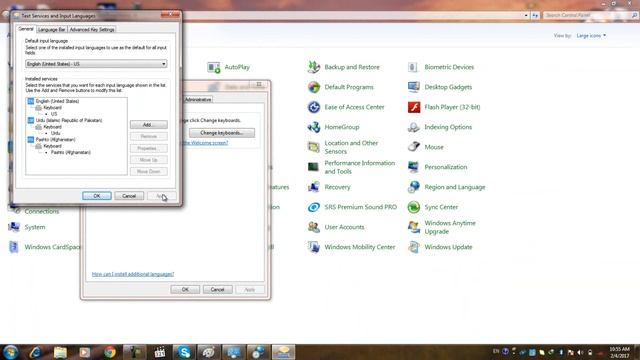Click the taskbar clock showing 10:55 AM
Image resolution: width=640 pixels, height=360 pixels.
click(619, 353)
